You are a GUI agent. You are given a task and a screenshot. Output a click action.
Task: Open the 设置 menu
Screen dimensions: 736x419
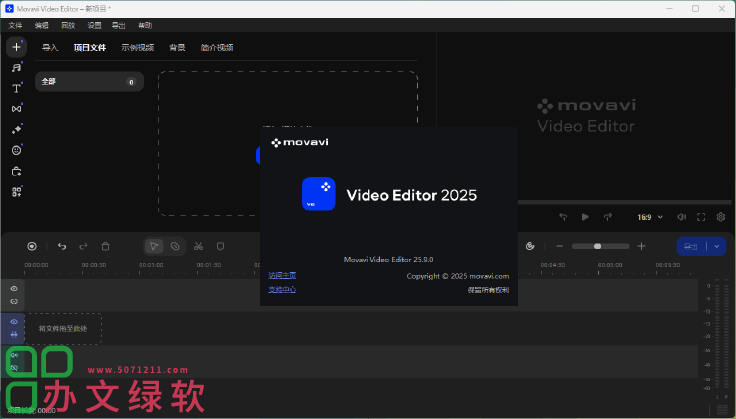tap(94, 25)
